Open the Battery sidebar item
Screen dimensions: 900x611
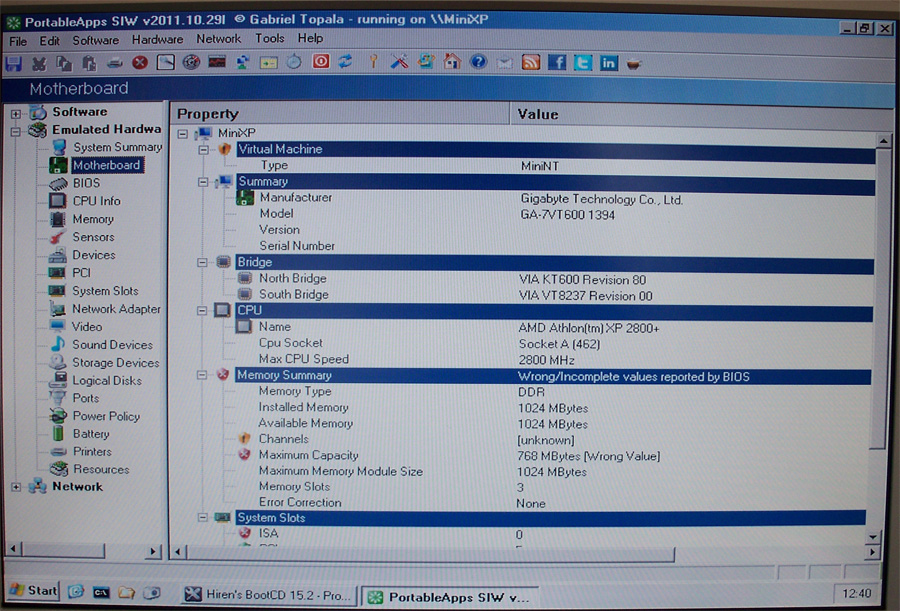click(x=91, y=434)
